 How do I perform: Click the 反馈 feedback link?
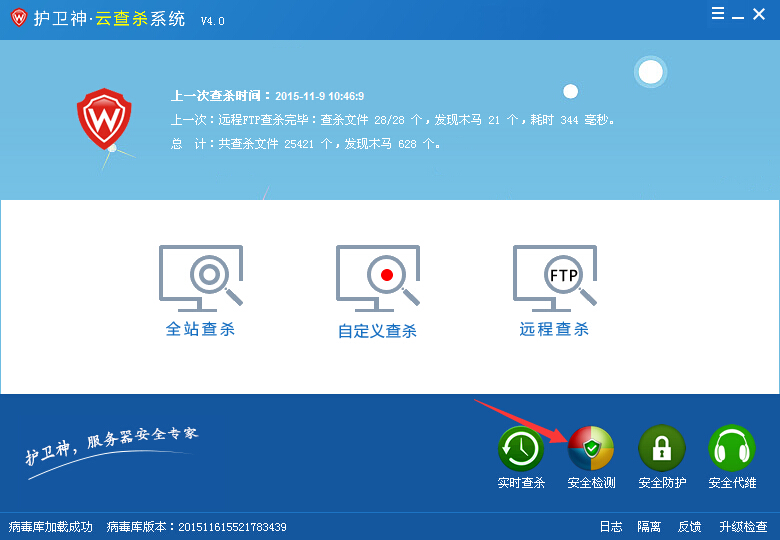click(x=689, y=527)
